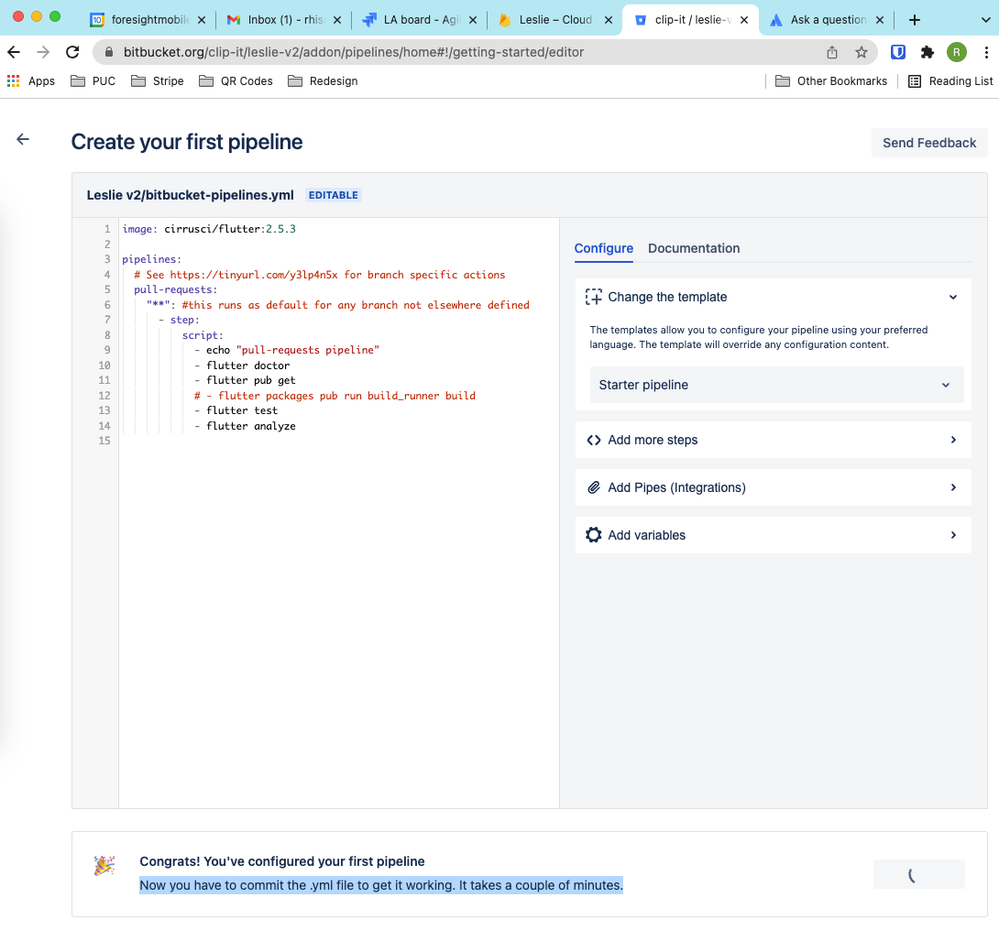Click the Add more steps code icon
This screenshot has width=999, height=939.
tap(593, 440)
